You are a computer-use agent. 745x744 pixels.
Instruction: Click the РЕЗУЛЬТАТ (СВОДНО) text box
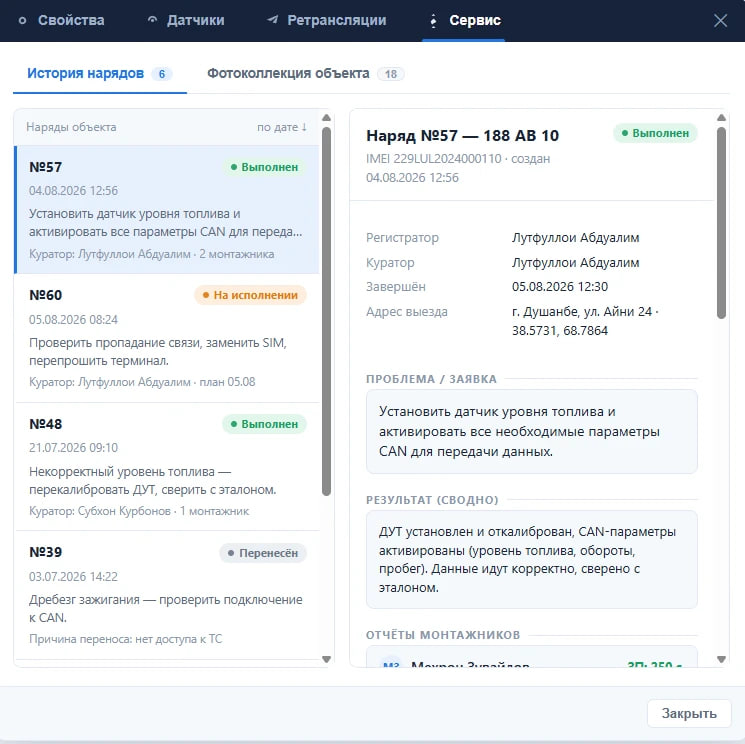pos(532,560)
